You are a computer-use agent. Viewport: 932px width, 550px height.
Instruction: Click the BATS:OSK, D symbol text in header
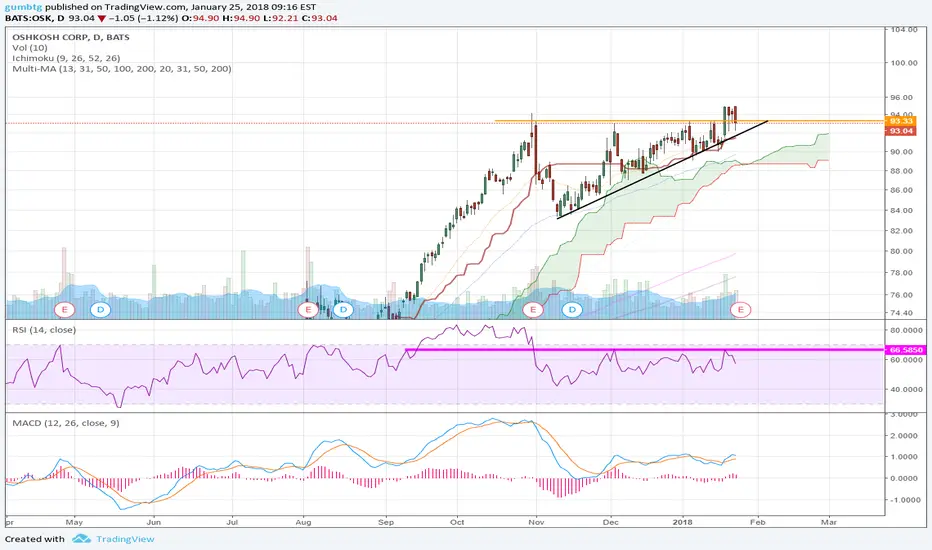coord(34,18)
